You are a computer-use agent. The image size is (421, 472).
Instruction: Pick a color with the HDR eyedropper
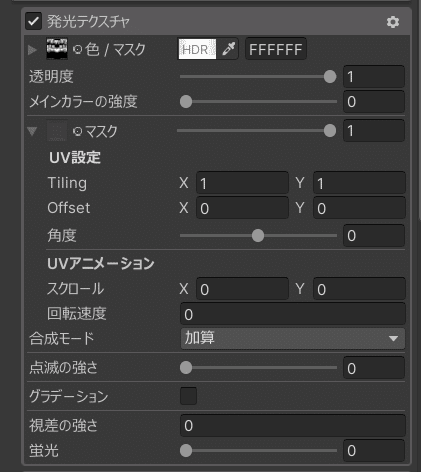click(x=229, y=49)
